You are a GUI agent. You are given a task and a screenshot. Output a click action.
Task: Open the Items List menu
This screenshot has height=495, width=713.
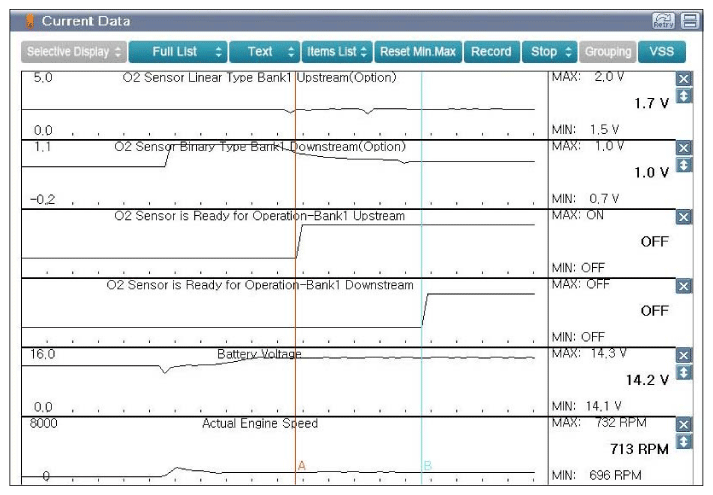click(338, 51)
